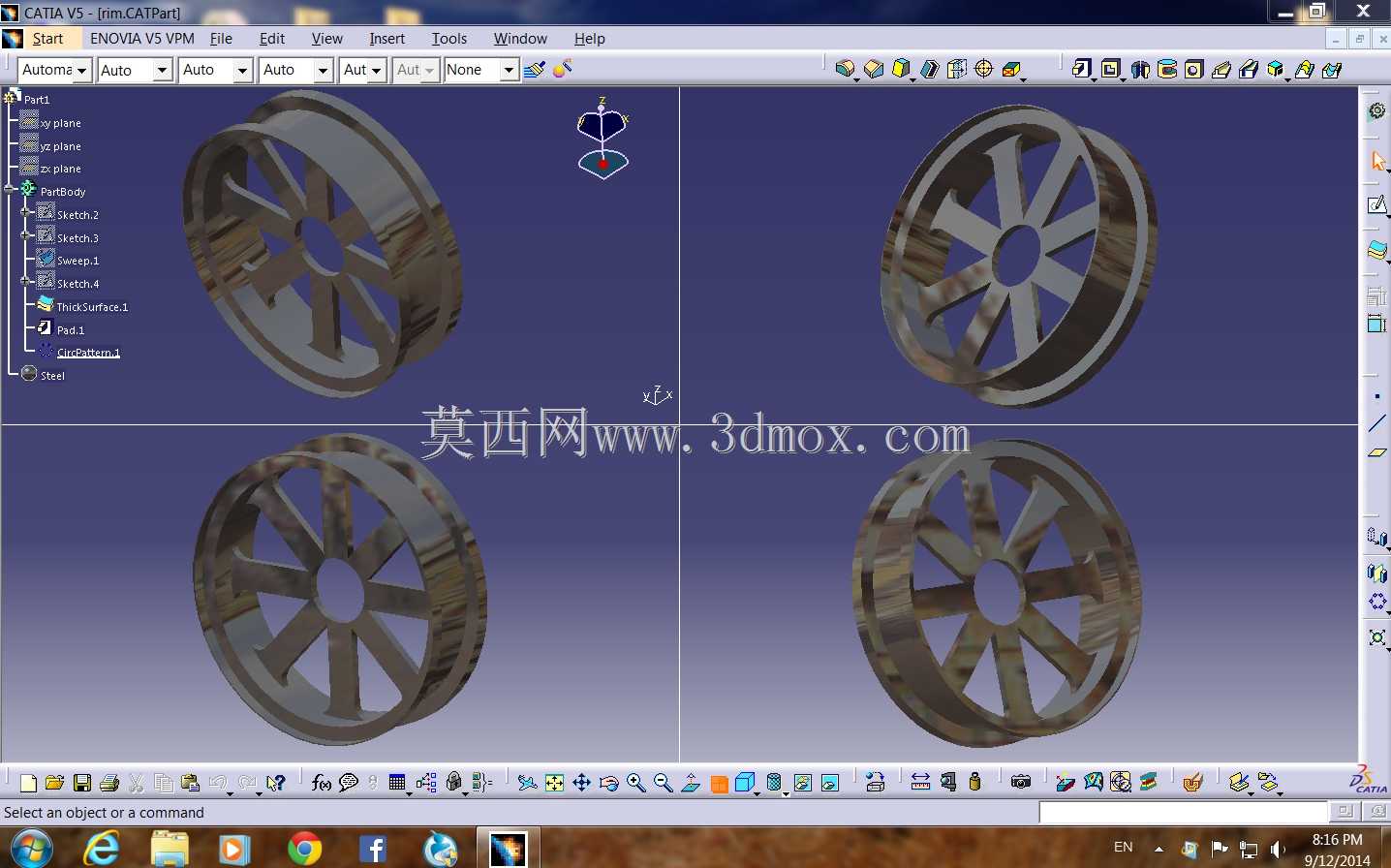Expand the Sketch.3 tree node
The width and height of the screenshot is (1391, 868).
26,235
